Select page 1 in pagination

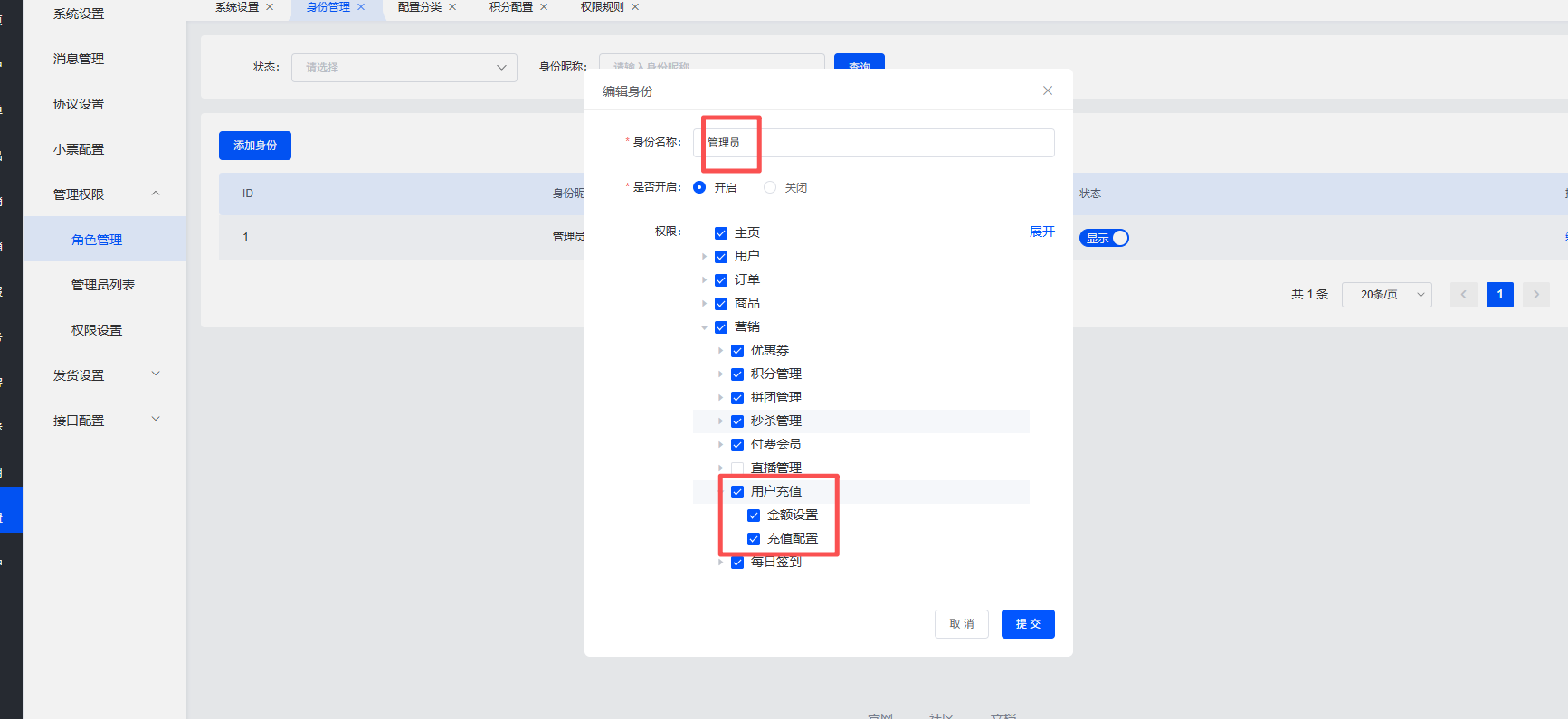coord(1500,295)
